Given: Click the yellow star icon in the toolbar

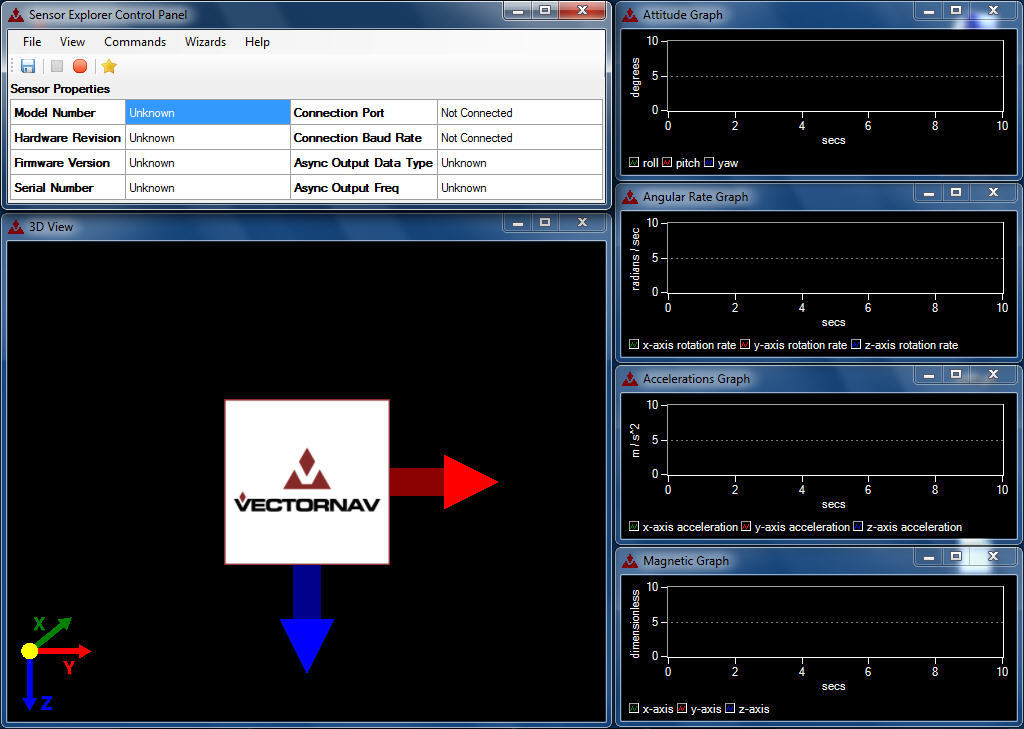Looking at the screenshot, I should [109, 66].
